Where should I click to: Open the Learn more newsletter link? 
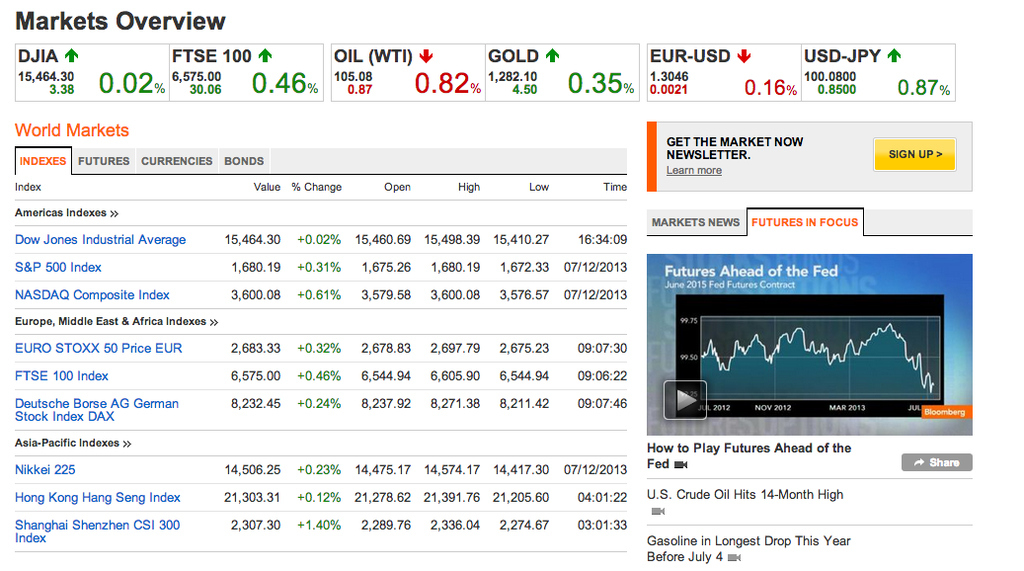point(694,171)
